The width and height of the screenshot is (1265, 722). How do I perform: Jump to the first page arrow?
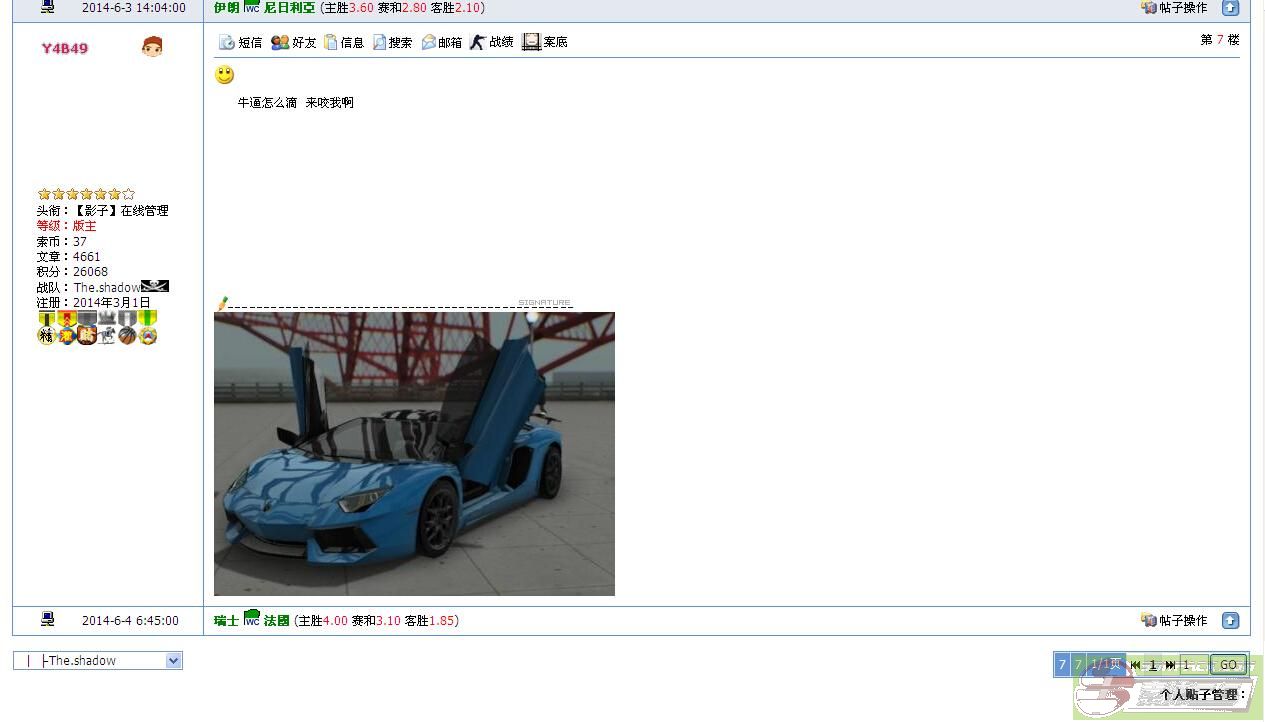pos(1135,665)
